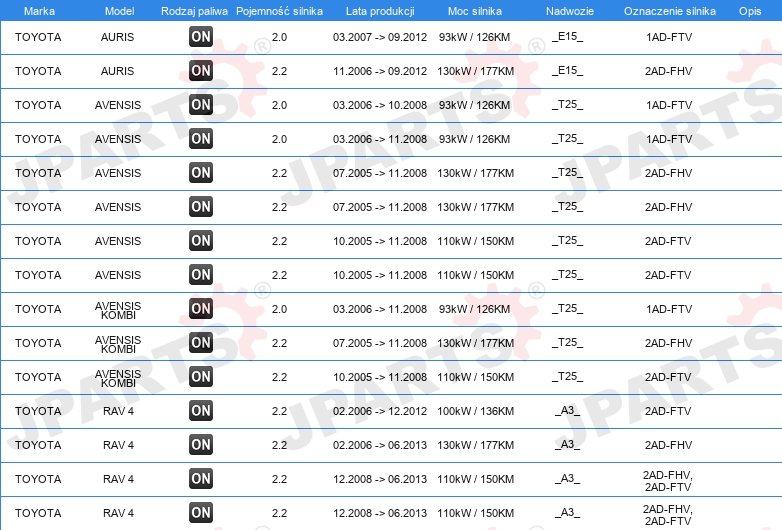Click RAV 4 model cell in the 136KM row
This screenshot has width=782, height=530.
[x=118, y=411]
